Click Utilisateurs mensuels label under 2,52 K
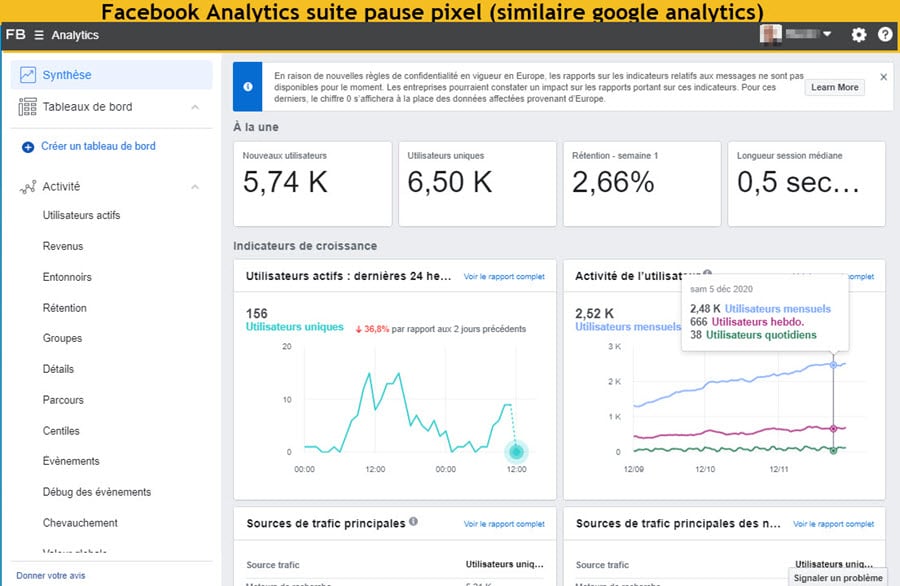Viewport: 900px width, 586px height. [x=628, y=327]
